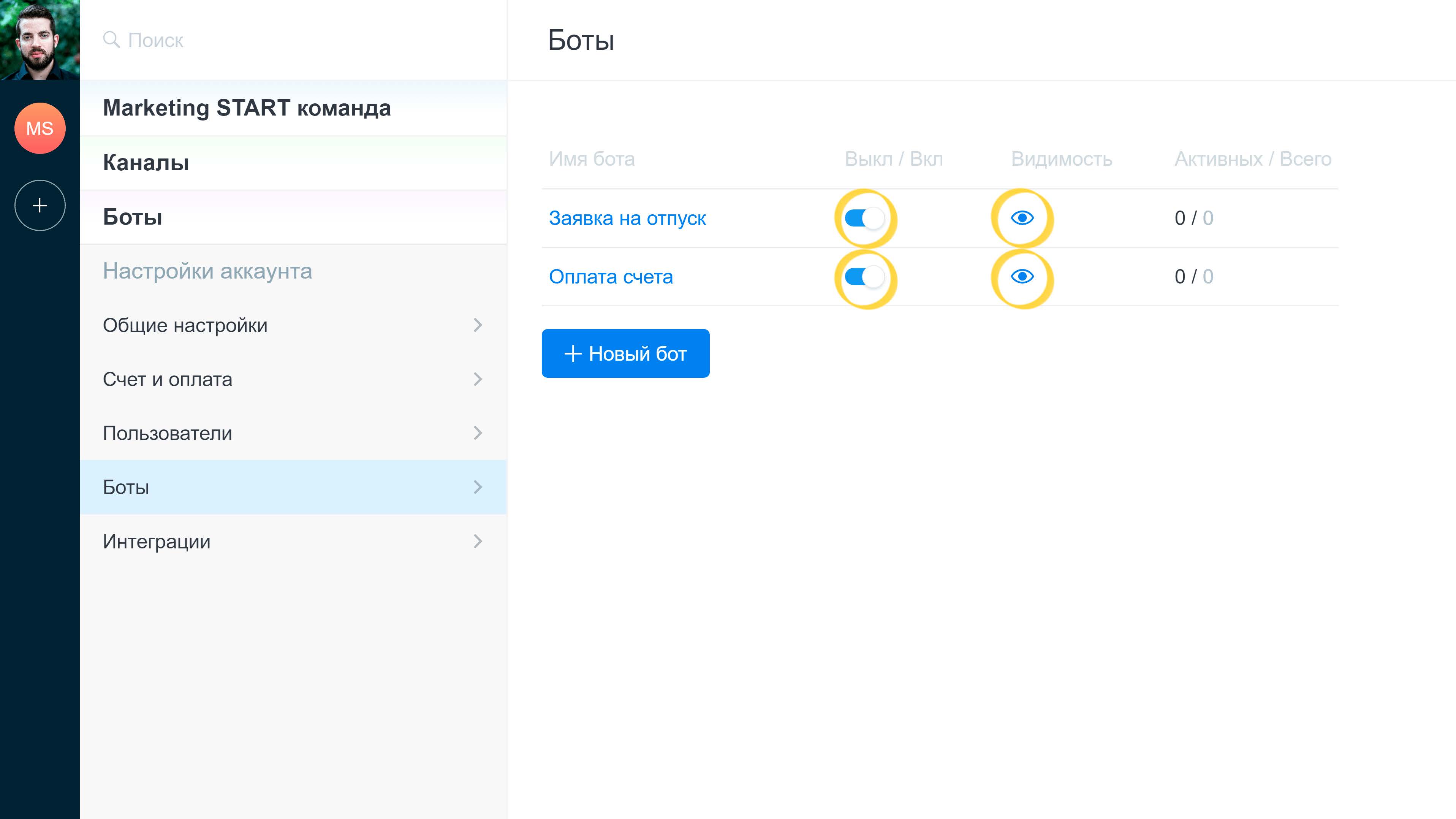1456x819 pixels.
Task: Expand Счет и оплата chevron arrow
Action: pyautogui.click(x=478, y=379)
